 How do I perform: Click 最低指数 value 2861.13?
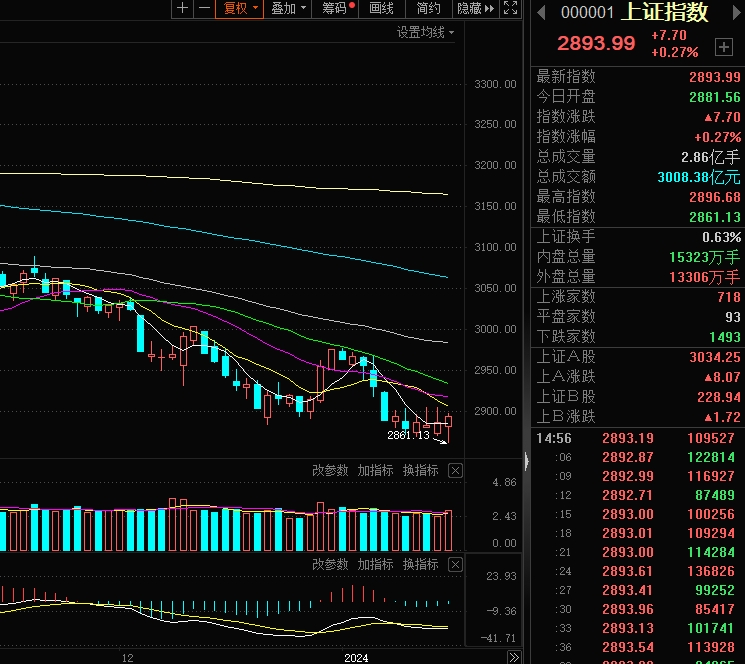pyautogui.click(x=715, y=217)
